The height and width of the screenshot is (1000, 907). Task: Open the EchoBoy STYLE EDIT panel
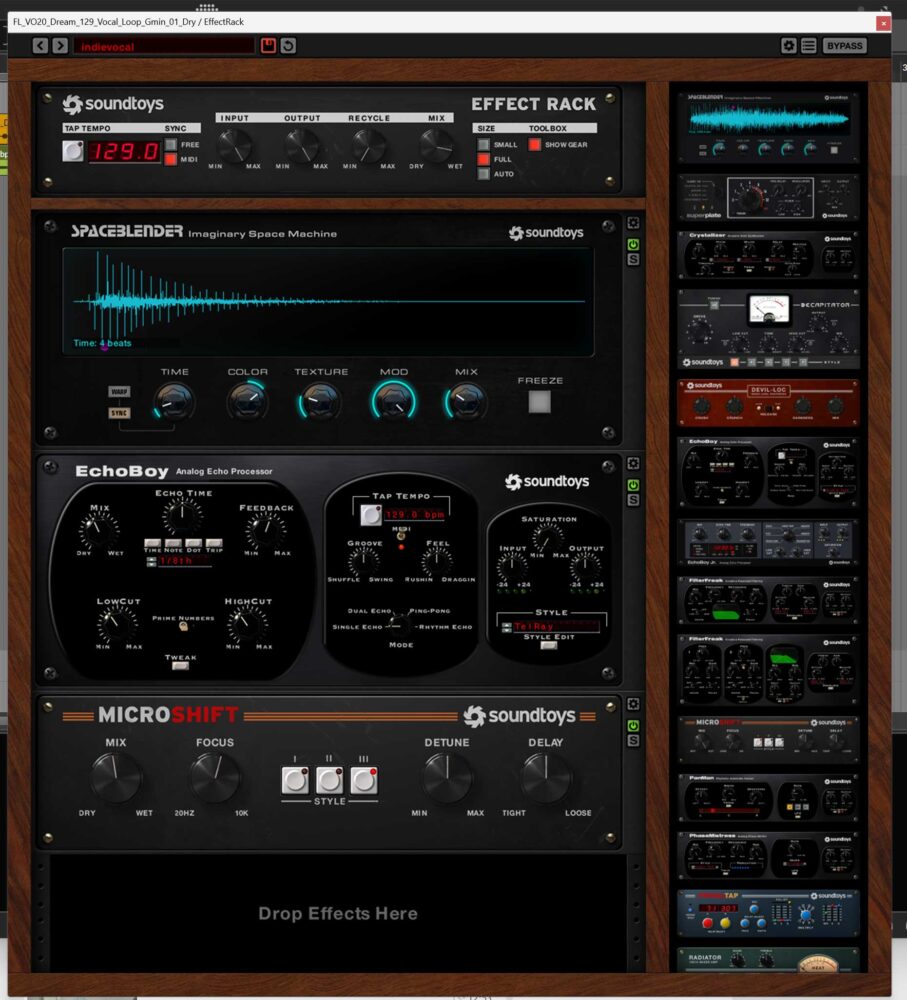549,645
